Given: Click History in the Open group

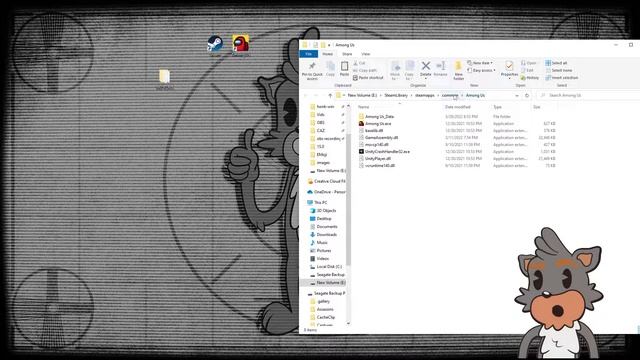Looking at the screenshot, I should pos(530,78).
